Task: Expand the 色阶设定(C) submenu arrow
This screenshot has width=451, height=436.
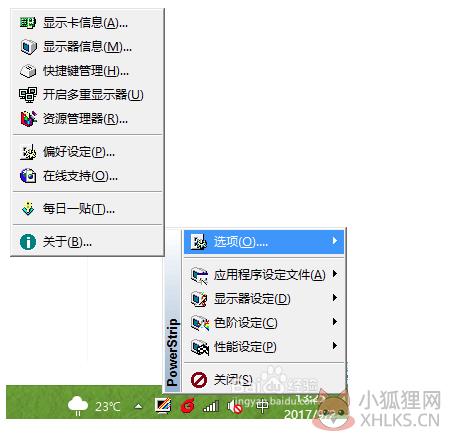Action: click(335, 322)
